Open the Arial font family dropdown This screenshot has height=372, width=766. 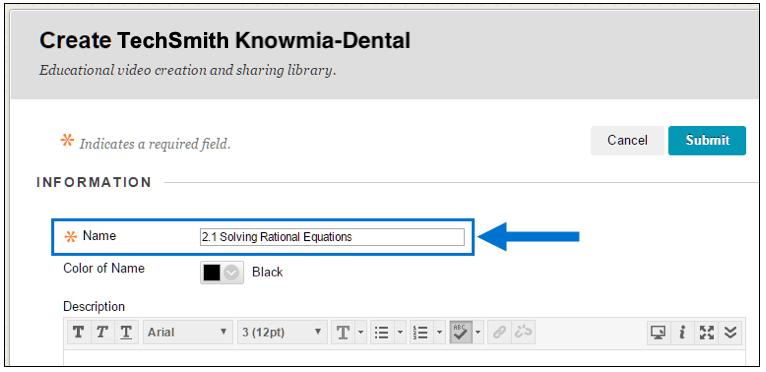[x=188, y=333]
